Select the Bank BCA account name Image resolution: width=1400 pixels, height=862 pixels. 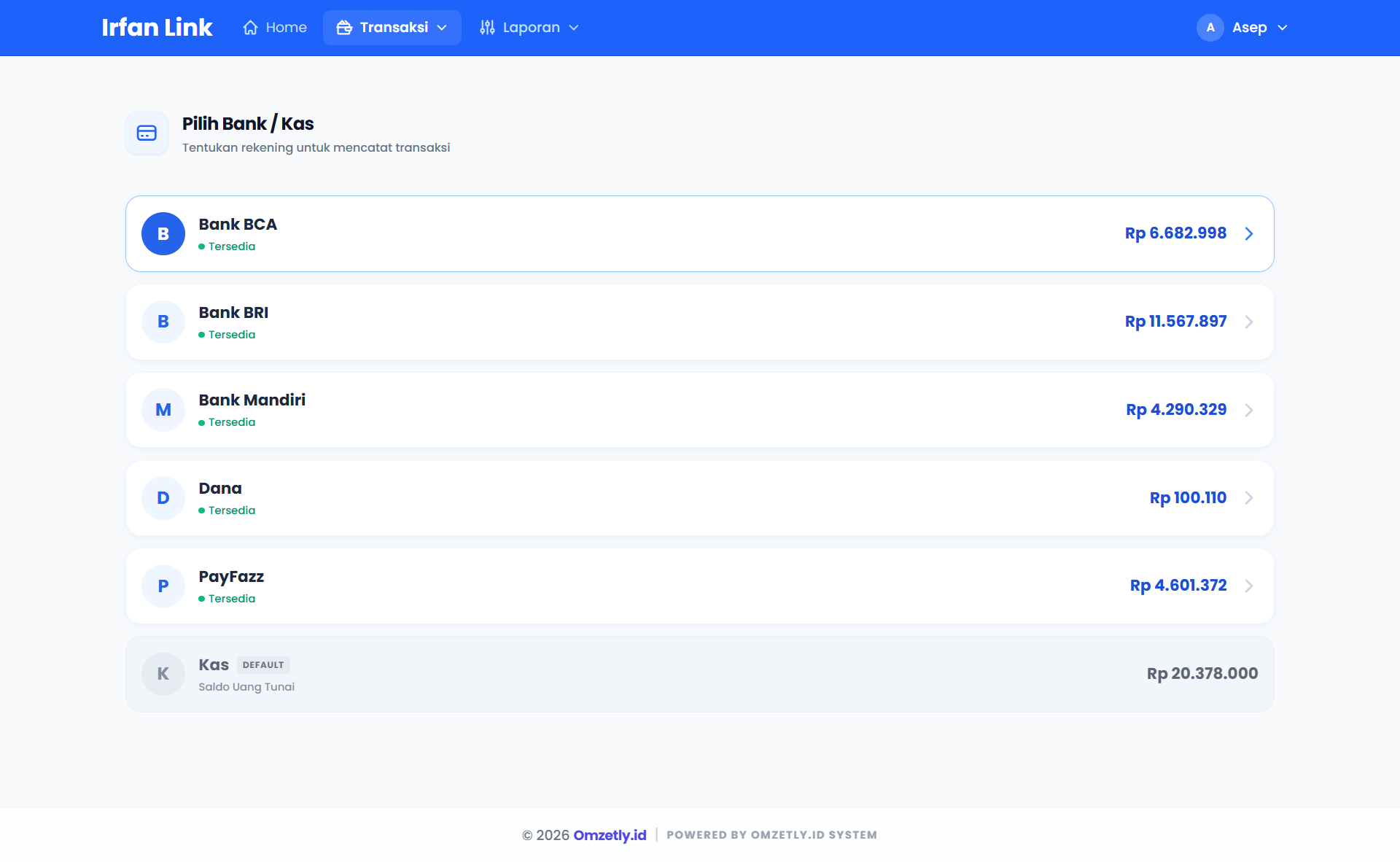(x=238, y=225)
